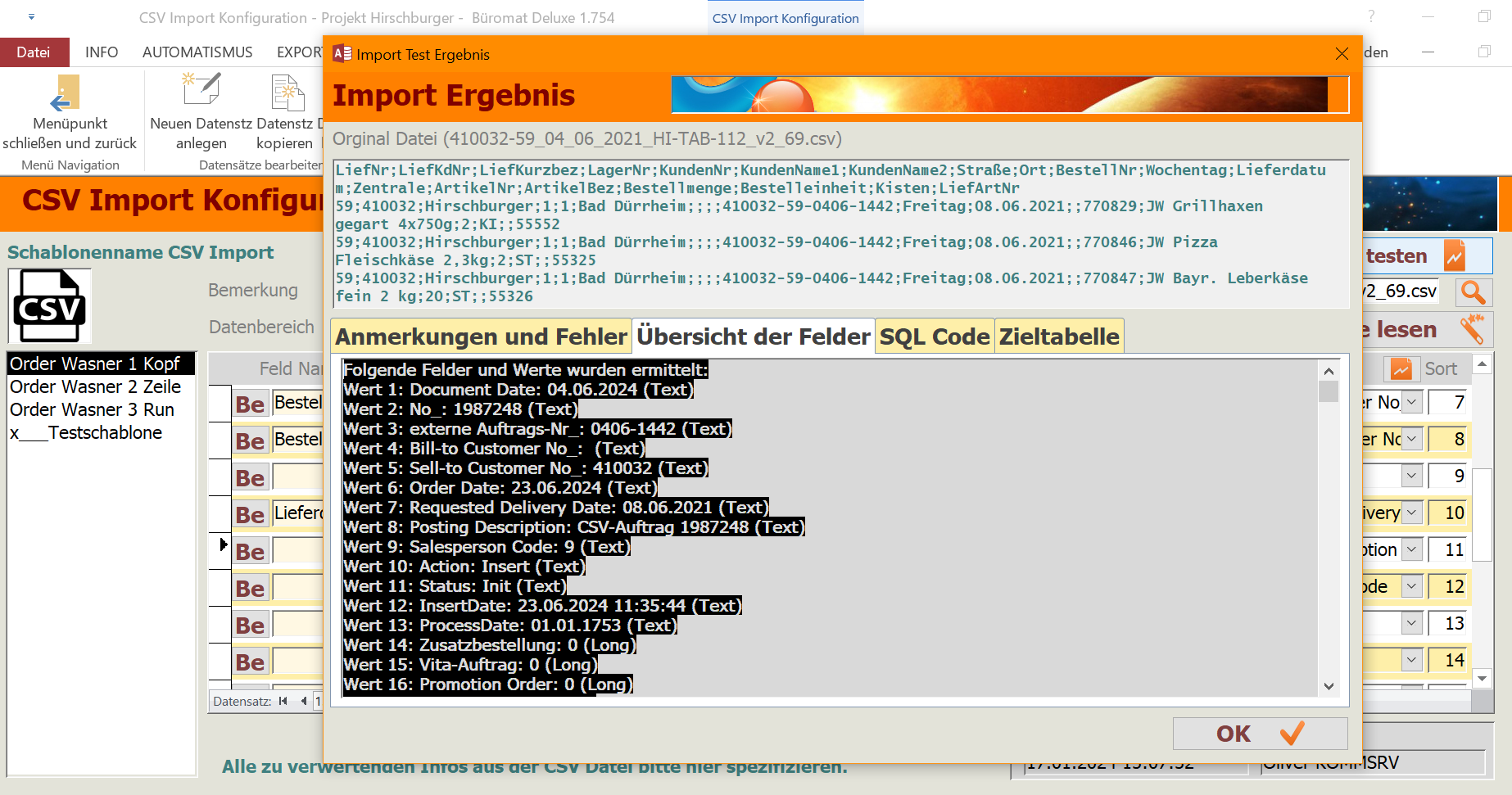The height and width of the screenshot is (795, 1512).
Task: Click the magnifier search icon beside the csv filename
Action: tap(1474, 292)
